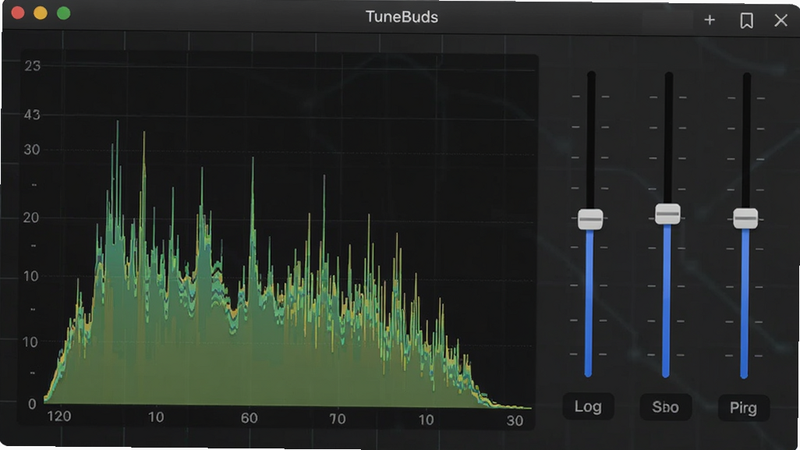Screen dimensions: 800x450
Task: Click the 30 label on horizontal axis
Action: pyautogui.click(x=515, y=420)
